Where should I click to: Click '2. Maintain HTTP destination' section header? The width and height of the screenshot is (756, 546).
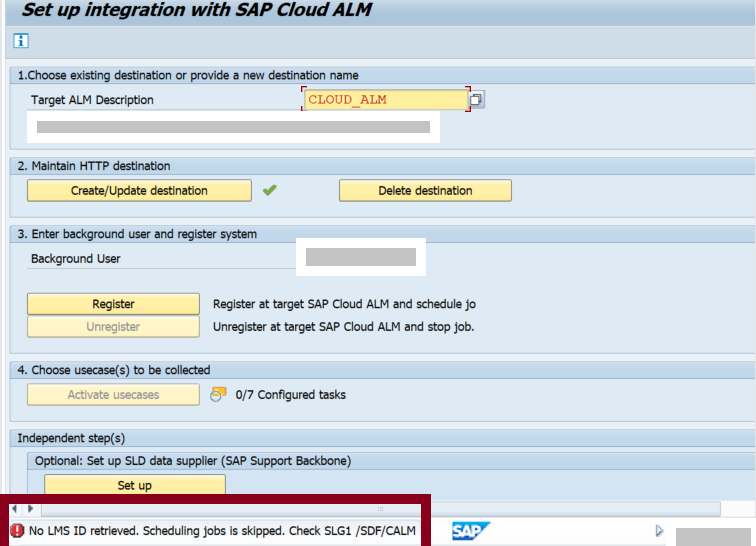click(x=94, y=166)
